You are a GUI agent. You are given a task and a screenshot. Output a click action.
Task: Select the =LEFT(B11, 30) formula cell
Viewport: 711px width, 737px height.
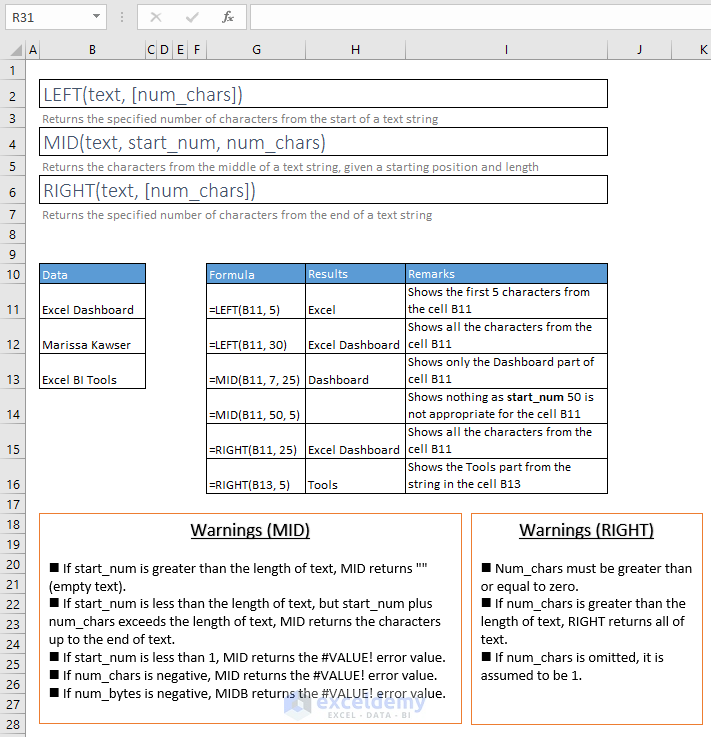[x=256, y=336]
